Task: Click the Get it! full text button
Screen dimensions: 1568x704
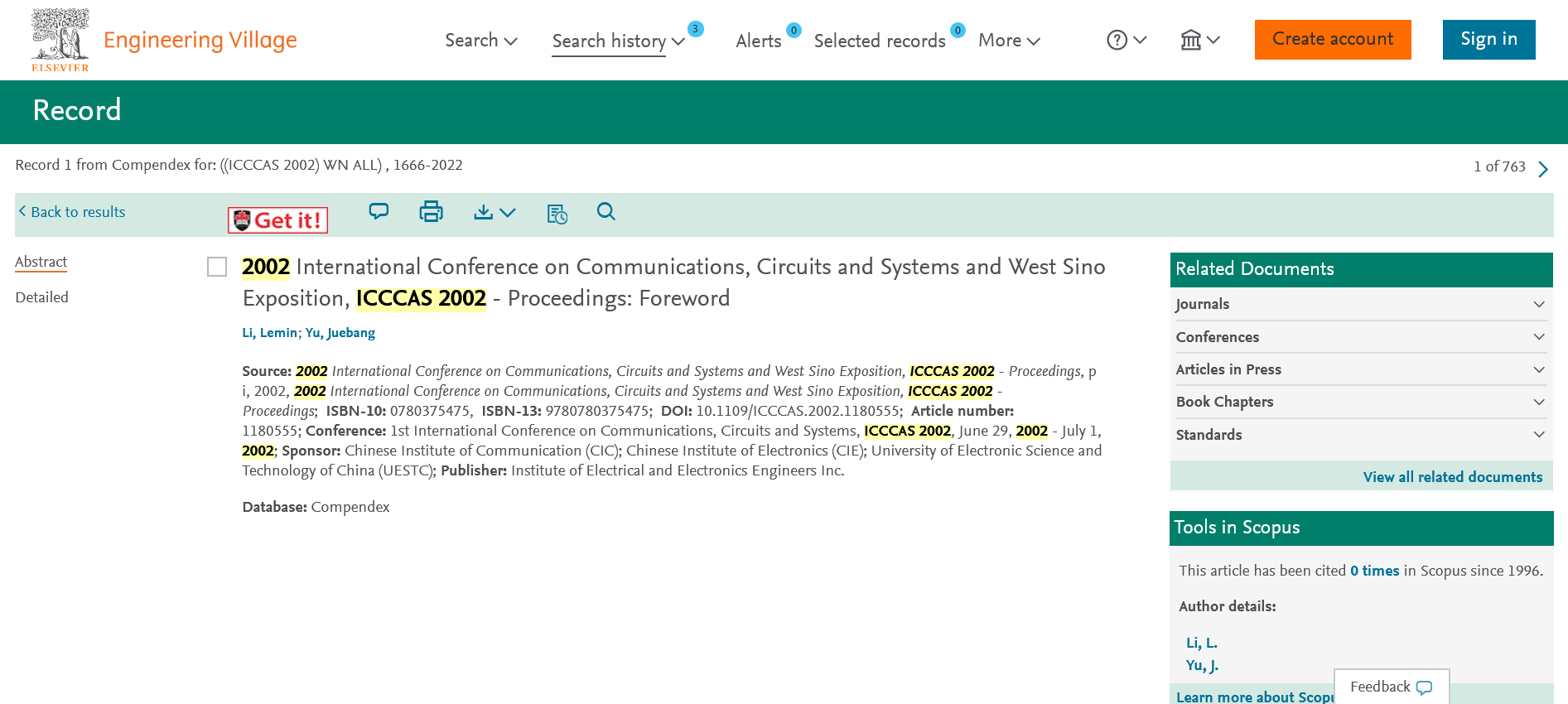Action: point(277,220)
